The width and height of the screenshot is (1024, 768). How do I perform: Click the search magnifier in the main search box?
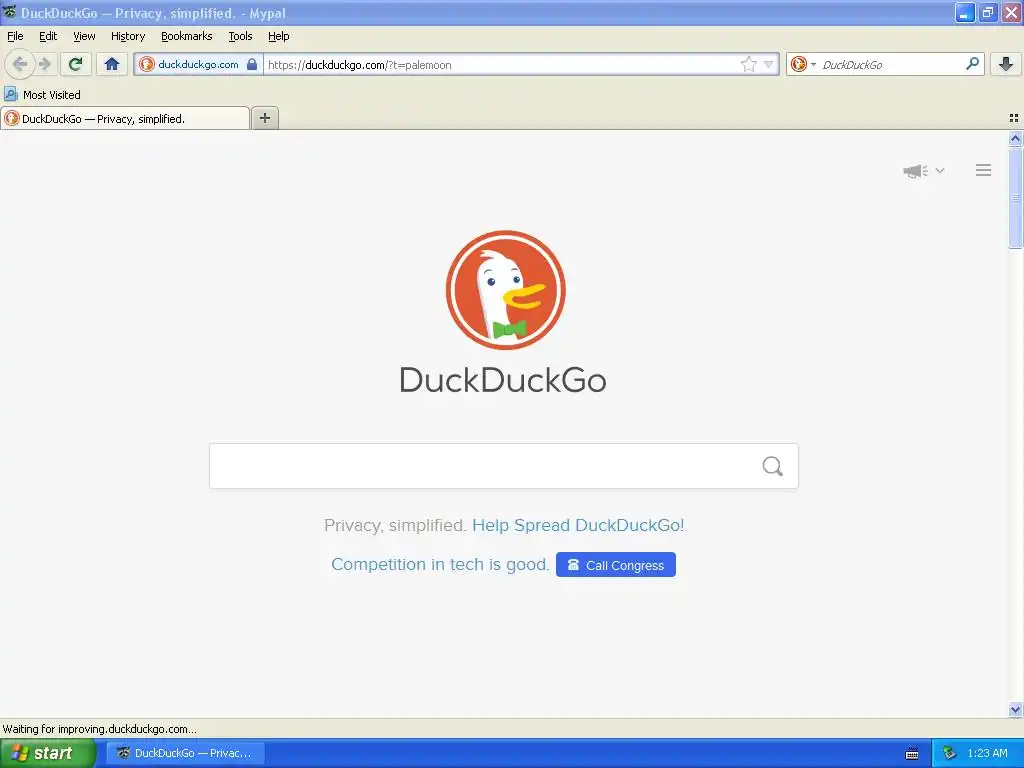[773, 466]
